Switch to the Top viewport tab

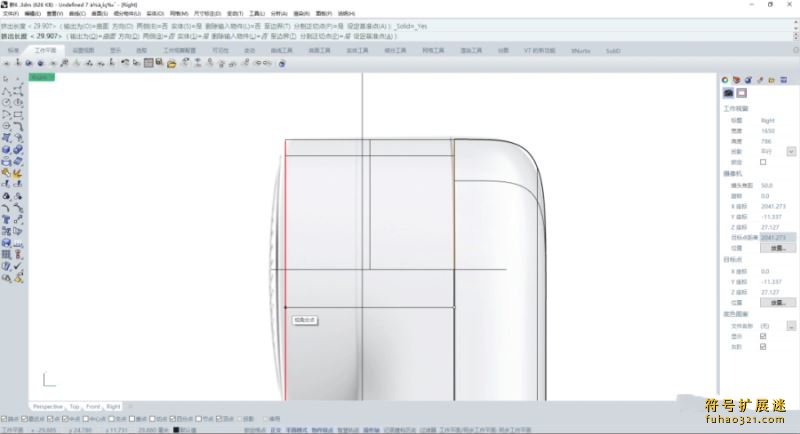(74, 406)
